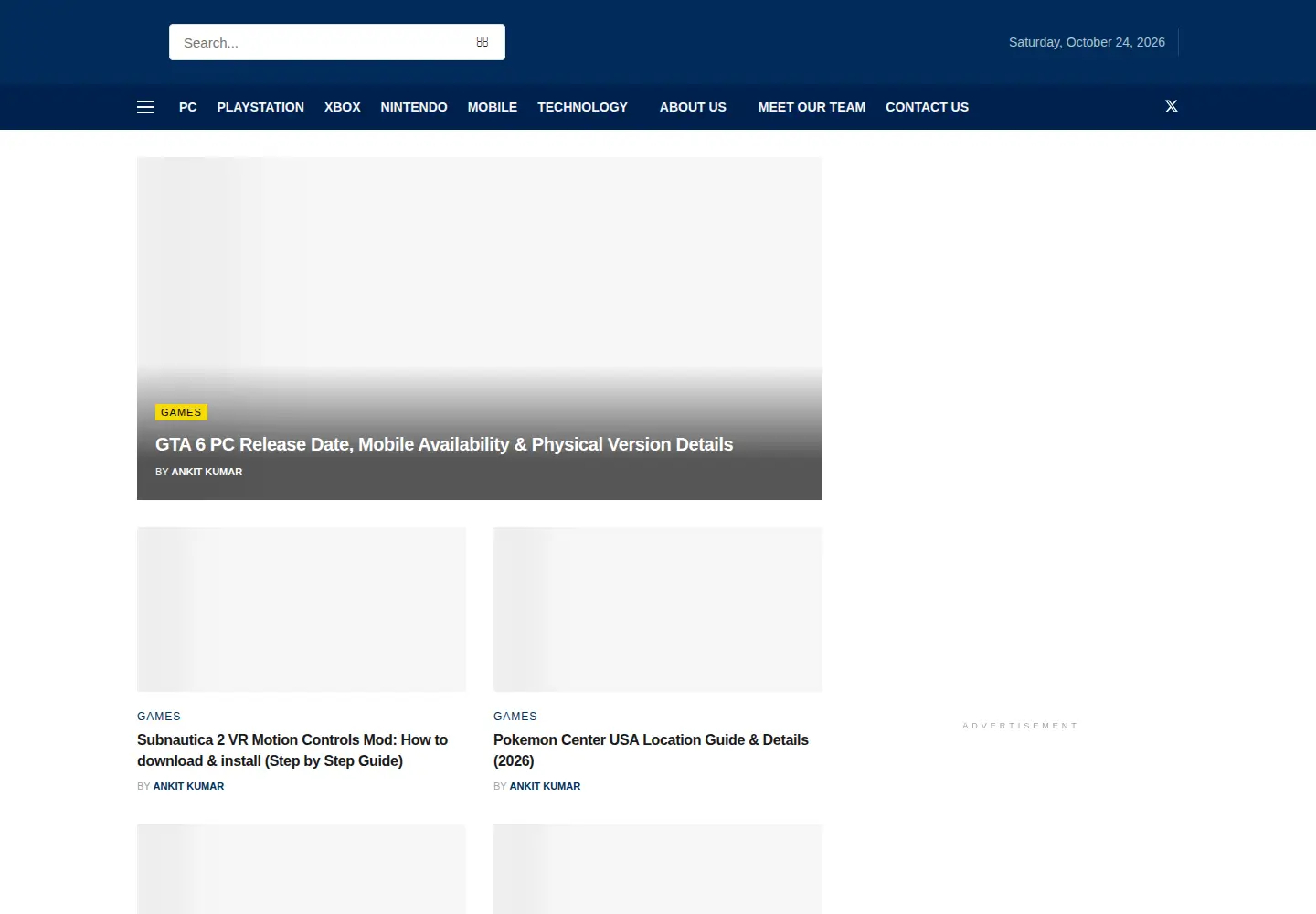The height and width of the screenshot is (914, 1316).
Task: Open the Pokemon Center article thumbnail
Action: pos(658,610)
